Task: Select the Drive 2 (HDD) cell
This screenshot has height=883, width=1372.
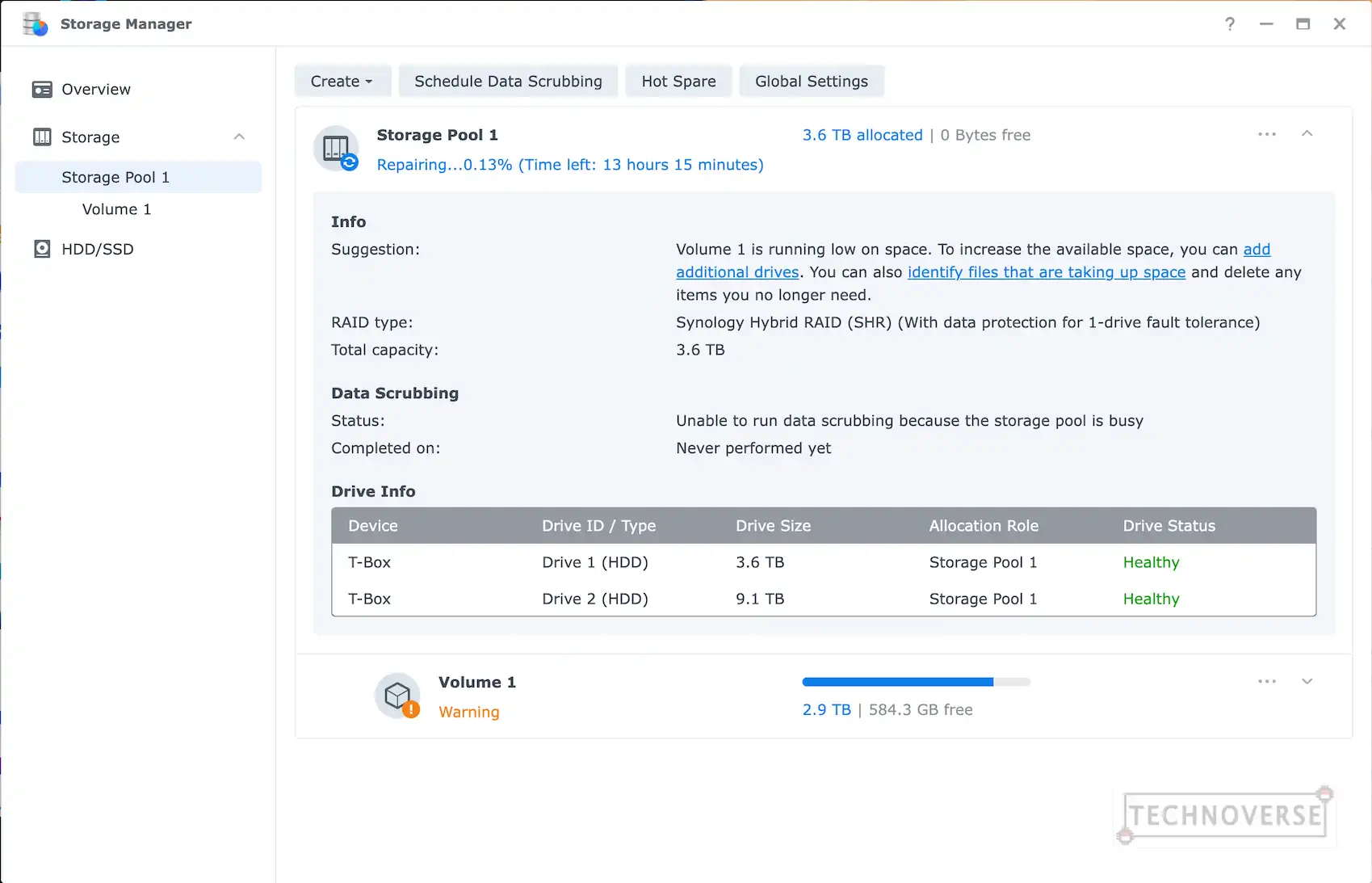Action: point(595,599)
